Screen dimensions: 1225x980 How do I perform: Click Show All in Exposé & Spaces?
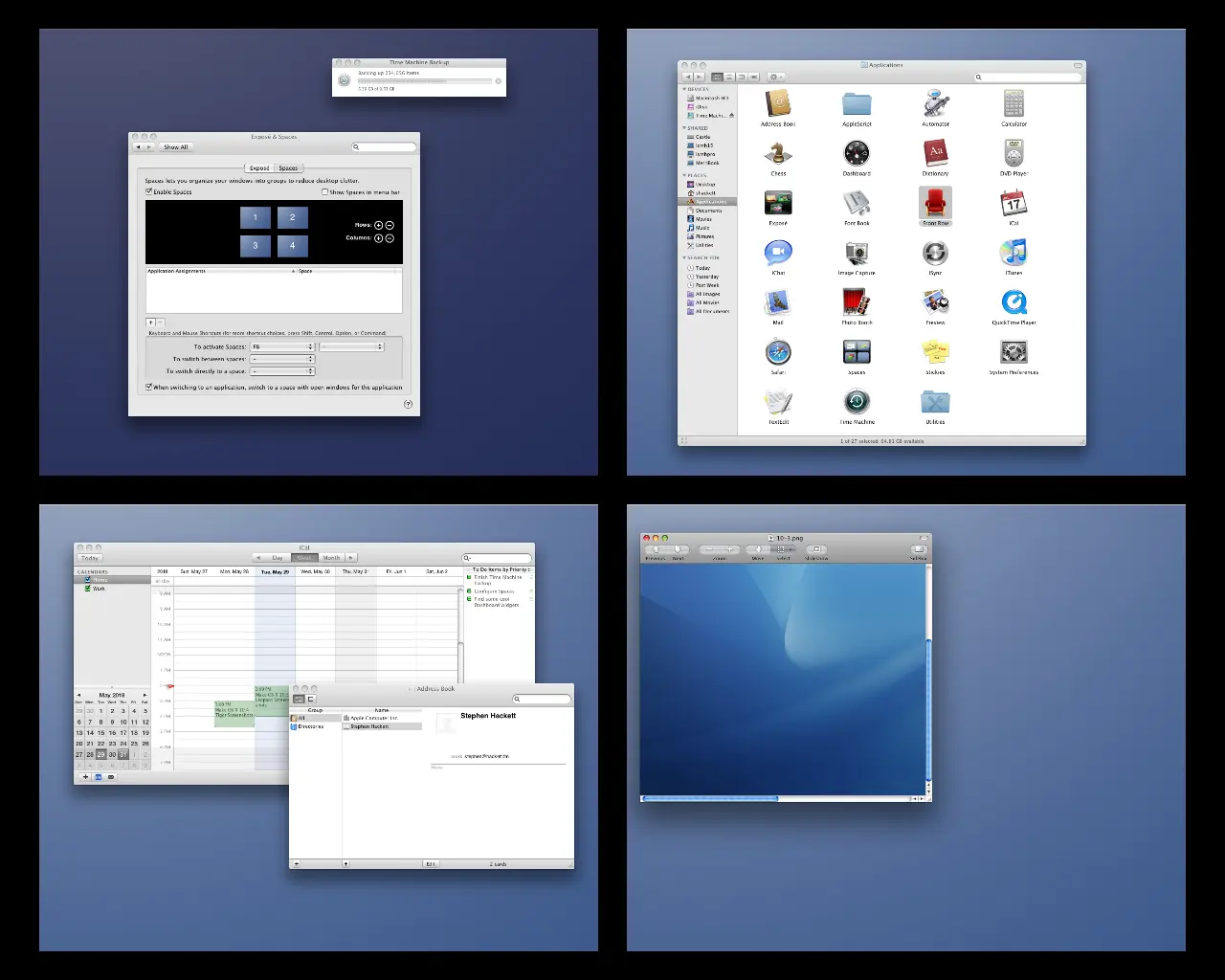pos(176,146)
